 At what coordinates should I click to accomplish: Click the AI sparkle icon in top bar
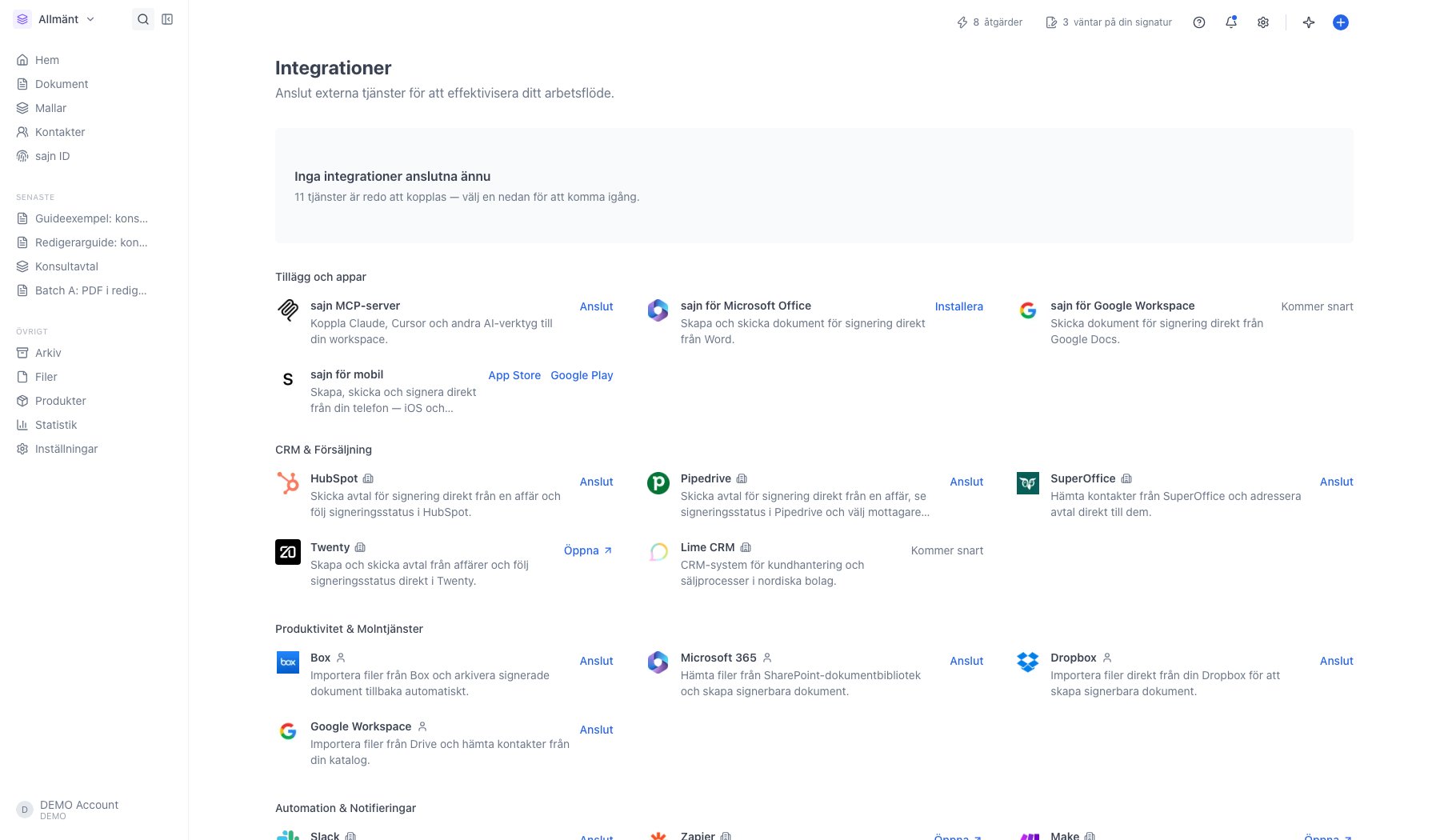(1309, 22)
